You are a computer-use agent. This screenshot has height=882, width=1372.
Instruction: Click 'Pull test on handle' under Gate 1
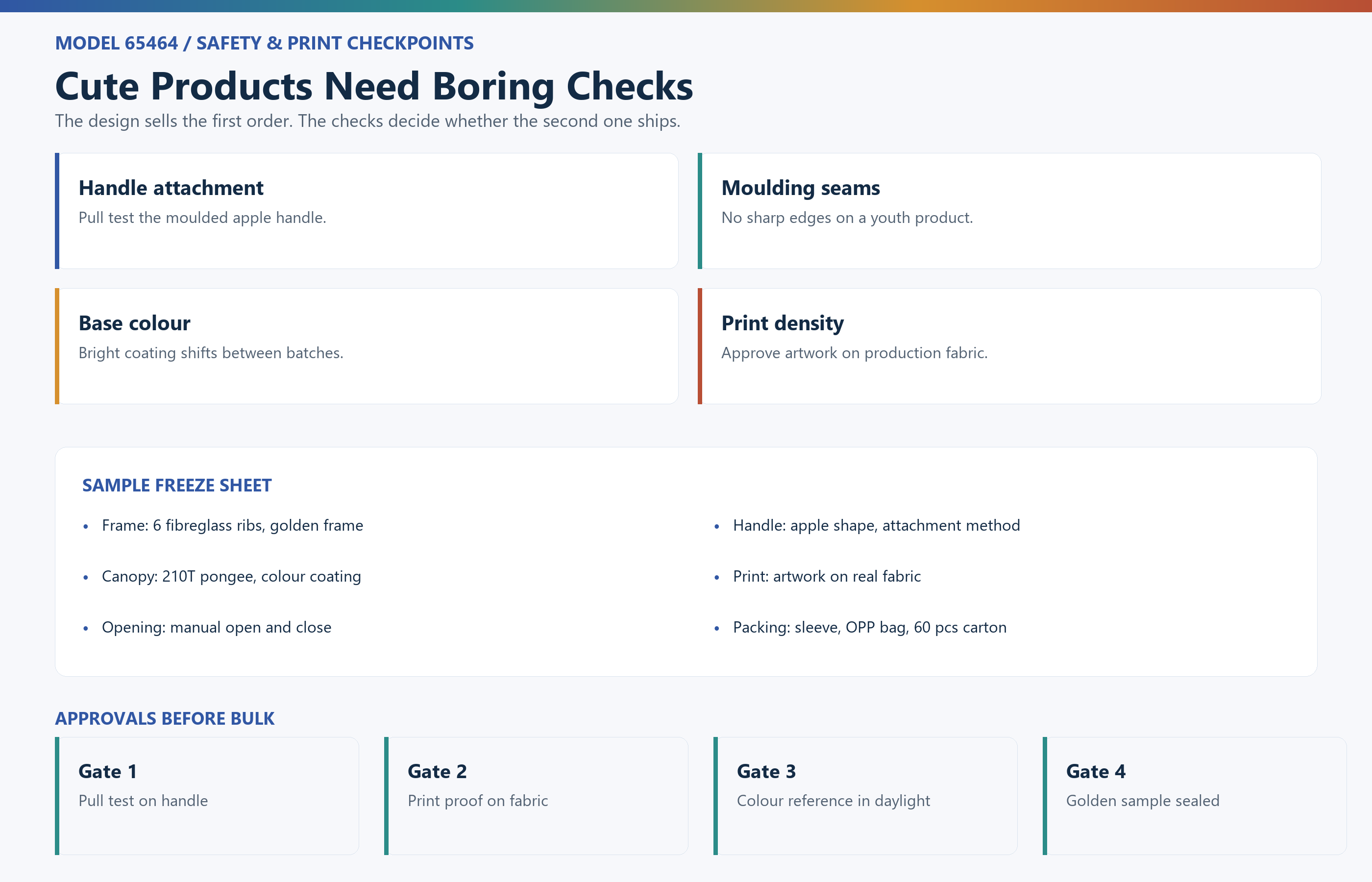point(143,801)
